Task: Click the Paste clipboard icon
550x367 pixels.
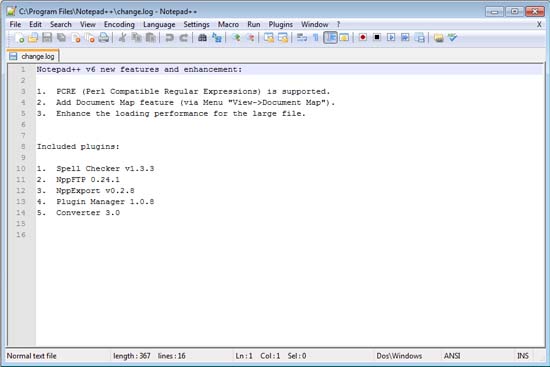Action: click(151, 38)
